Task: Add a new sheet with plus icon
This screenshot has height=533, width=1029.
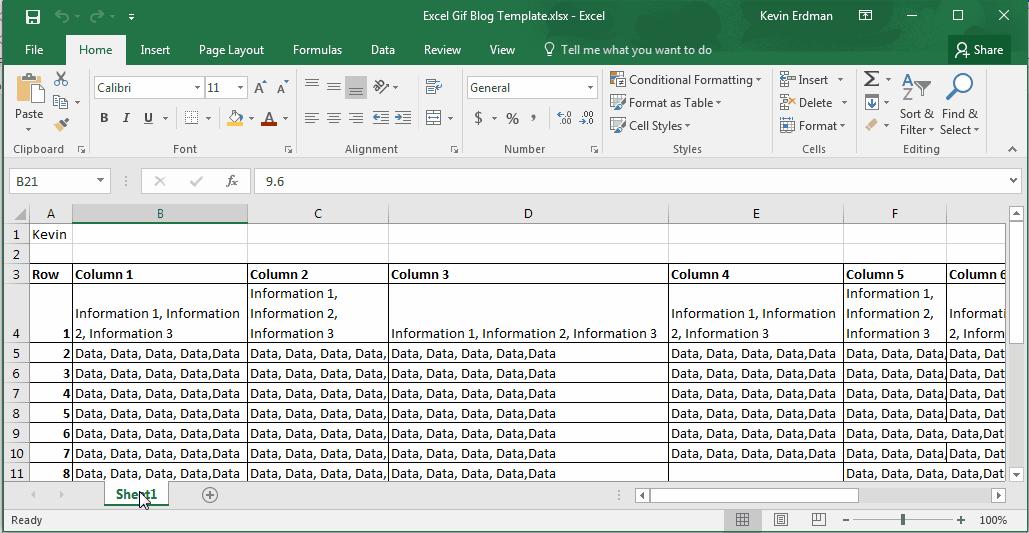Action: point(210,495)
